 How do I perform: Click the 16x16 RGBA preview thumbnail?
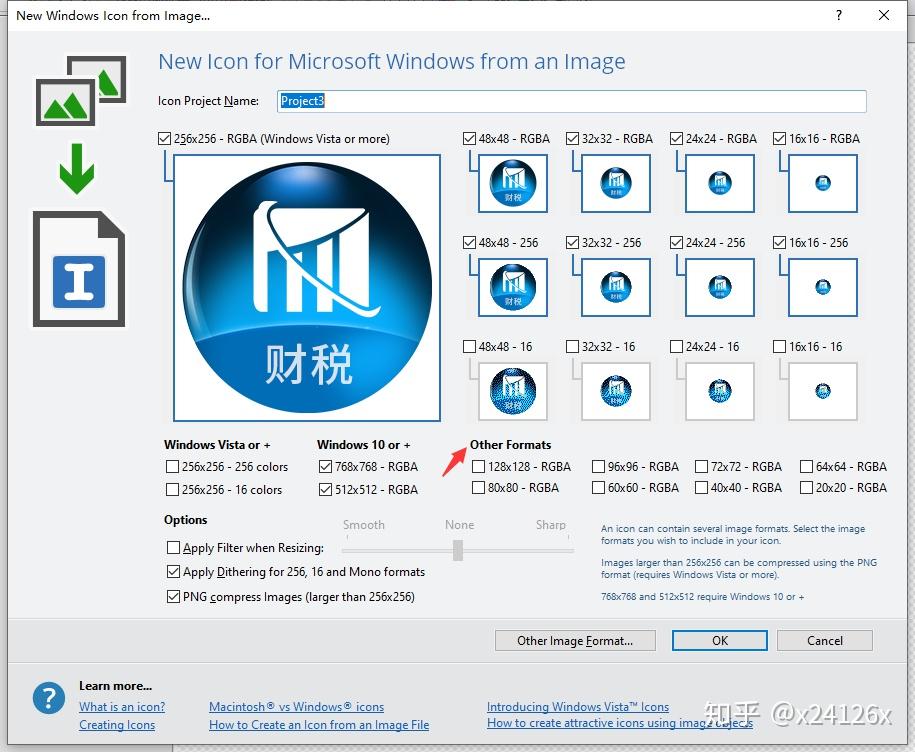[823, 183]
